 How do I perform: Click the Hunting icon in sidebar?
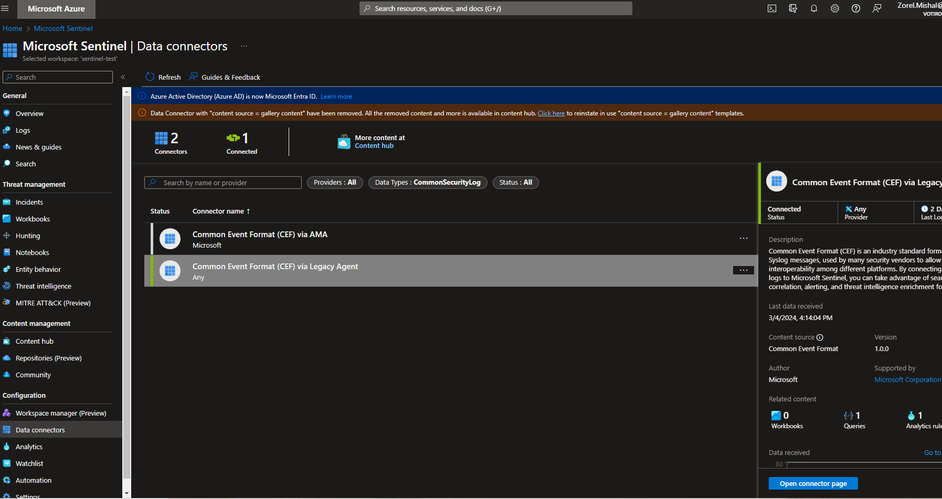point(7,236)
